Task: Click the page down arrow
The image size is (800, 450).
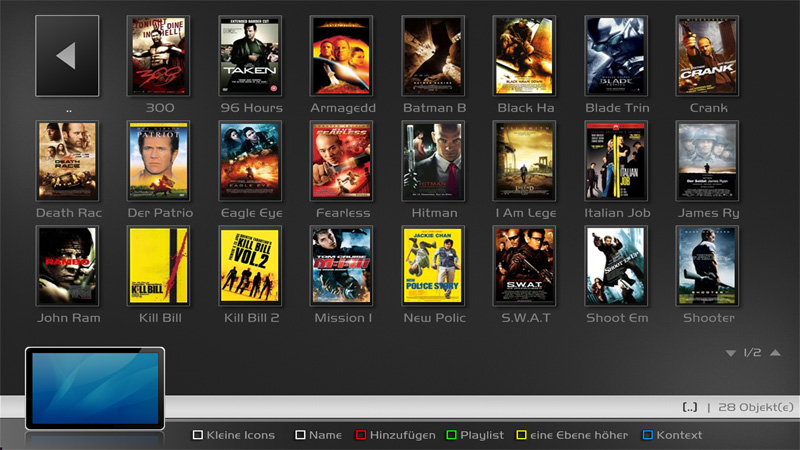Action: click(731, 353)
